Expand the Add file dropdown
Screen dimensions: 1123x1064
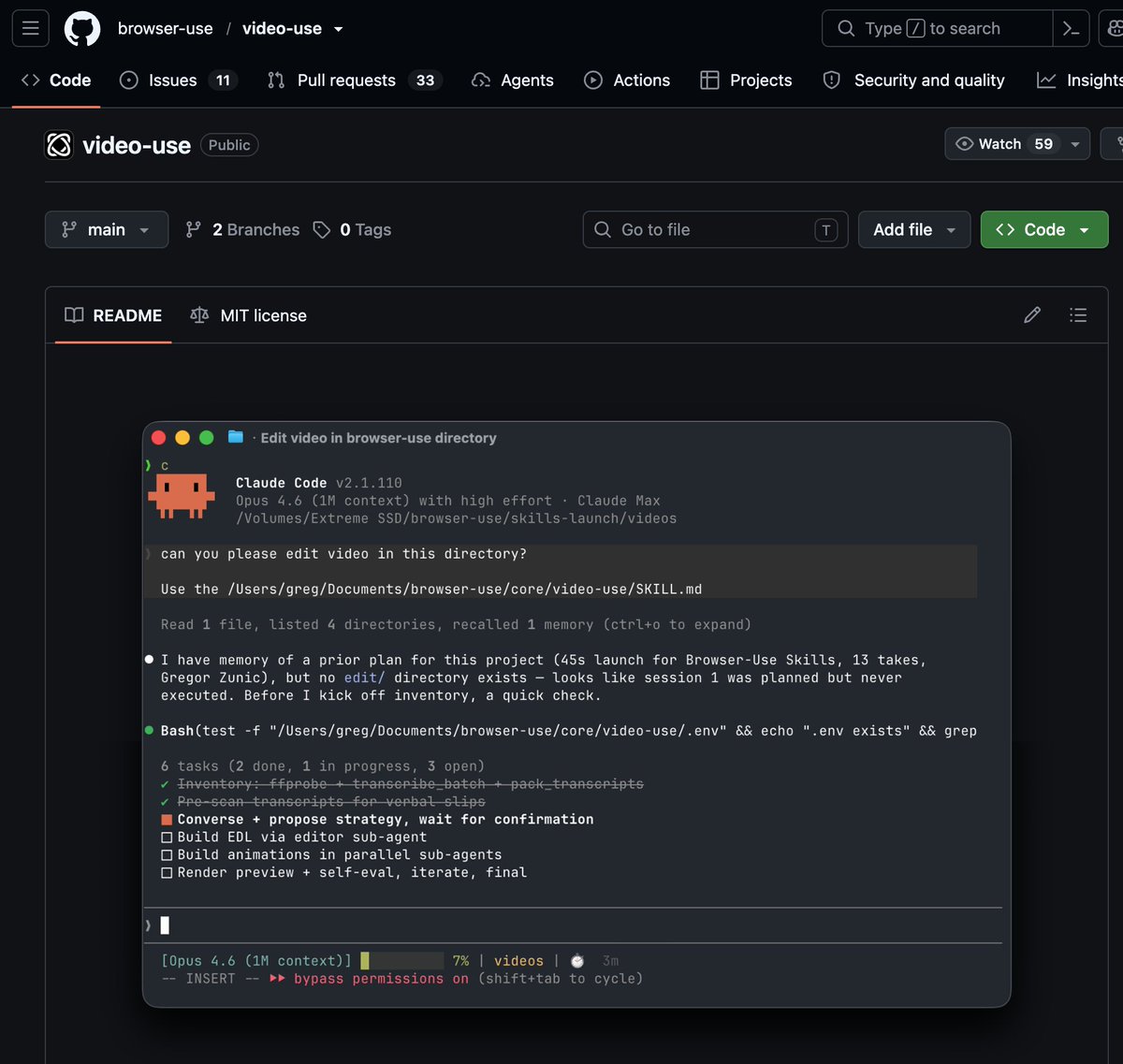click(x=914, y=229)
